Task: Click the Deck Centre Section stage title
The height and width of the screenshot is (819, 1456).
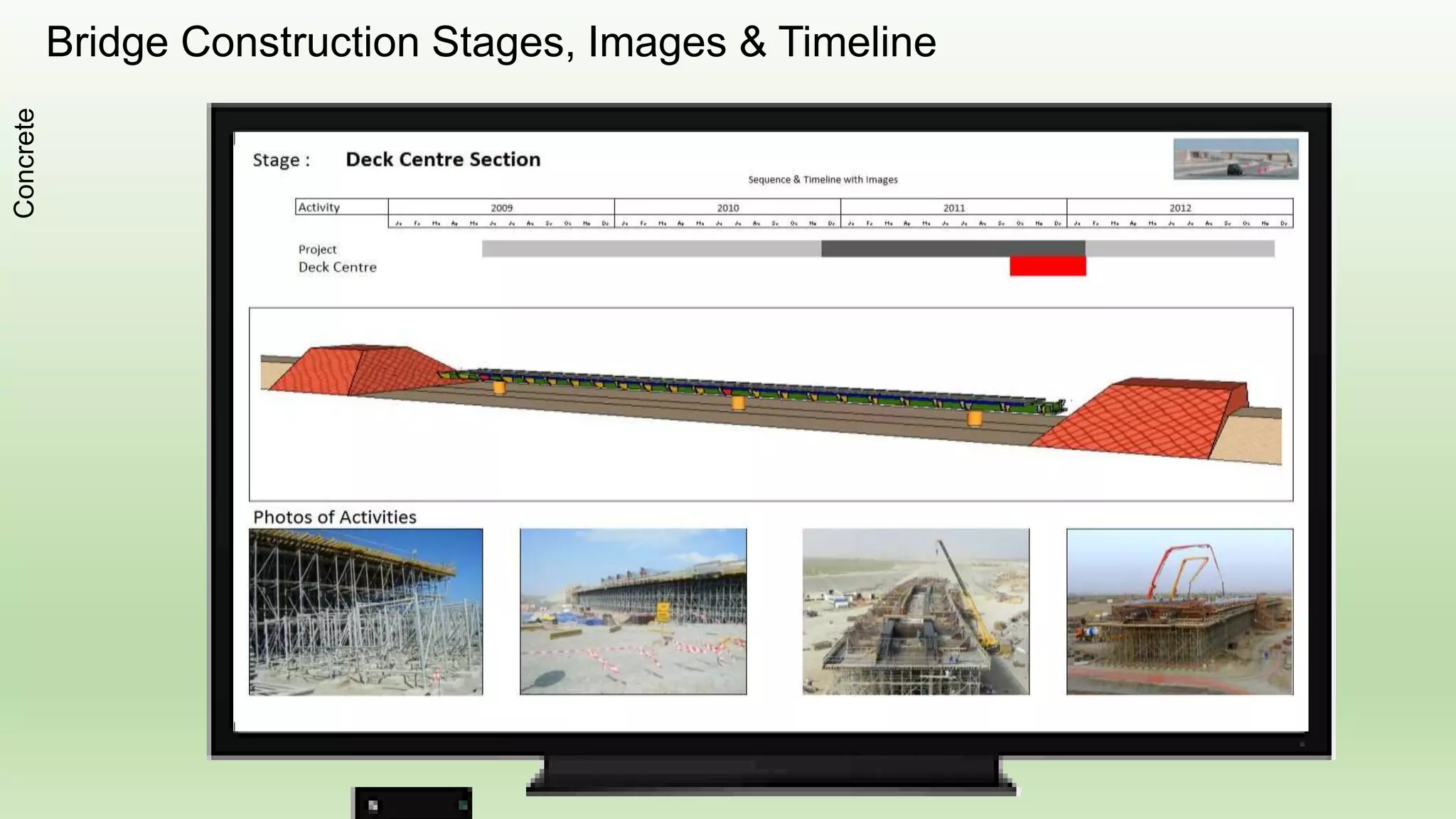Action: (x=443, y=159)
